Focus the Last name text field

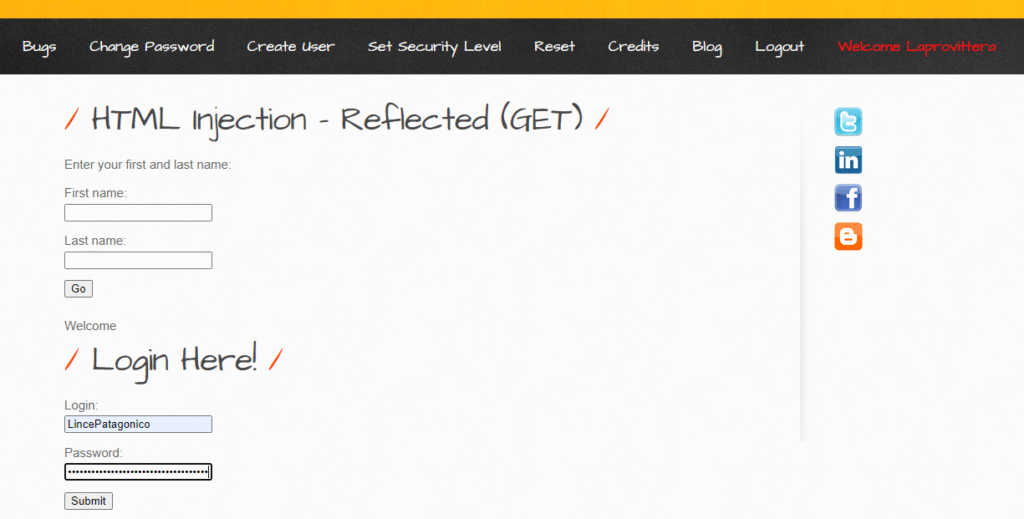pos(138,261)
